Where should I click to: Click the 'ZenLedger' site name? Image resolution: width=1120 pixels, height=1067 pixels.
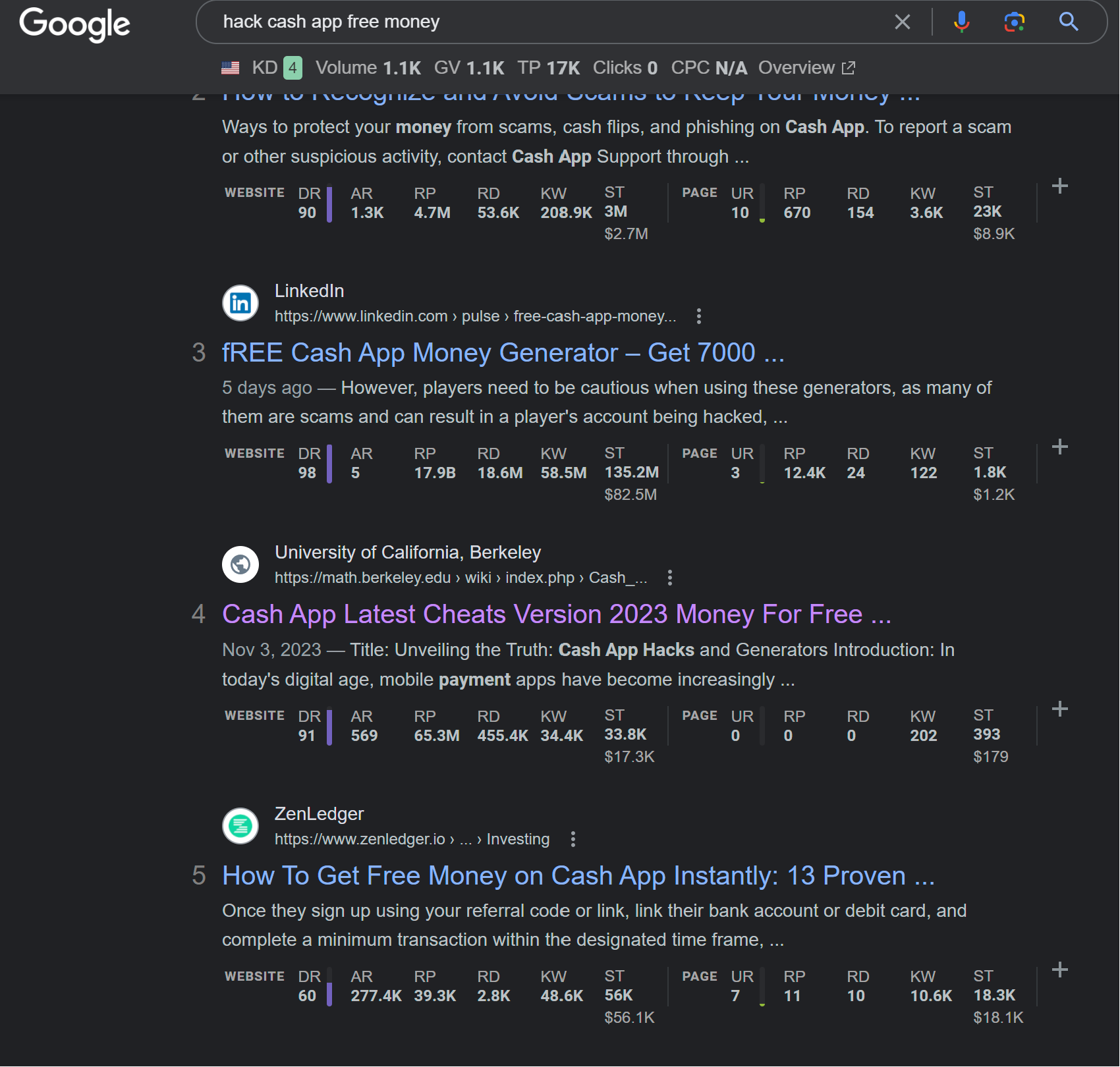point(319,813)
